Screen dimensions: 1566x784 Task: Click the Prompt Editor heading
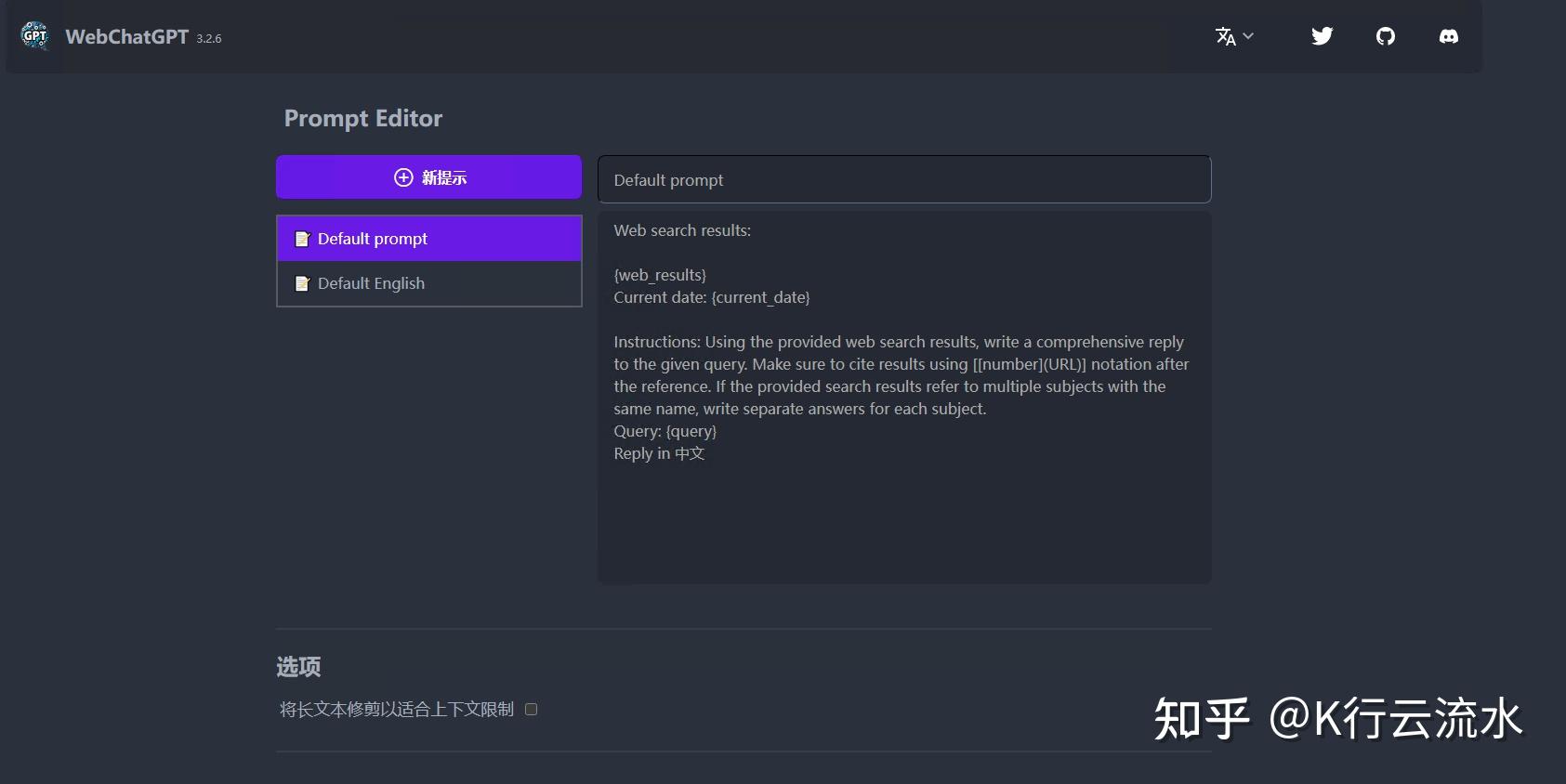[x=363, y=118]
